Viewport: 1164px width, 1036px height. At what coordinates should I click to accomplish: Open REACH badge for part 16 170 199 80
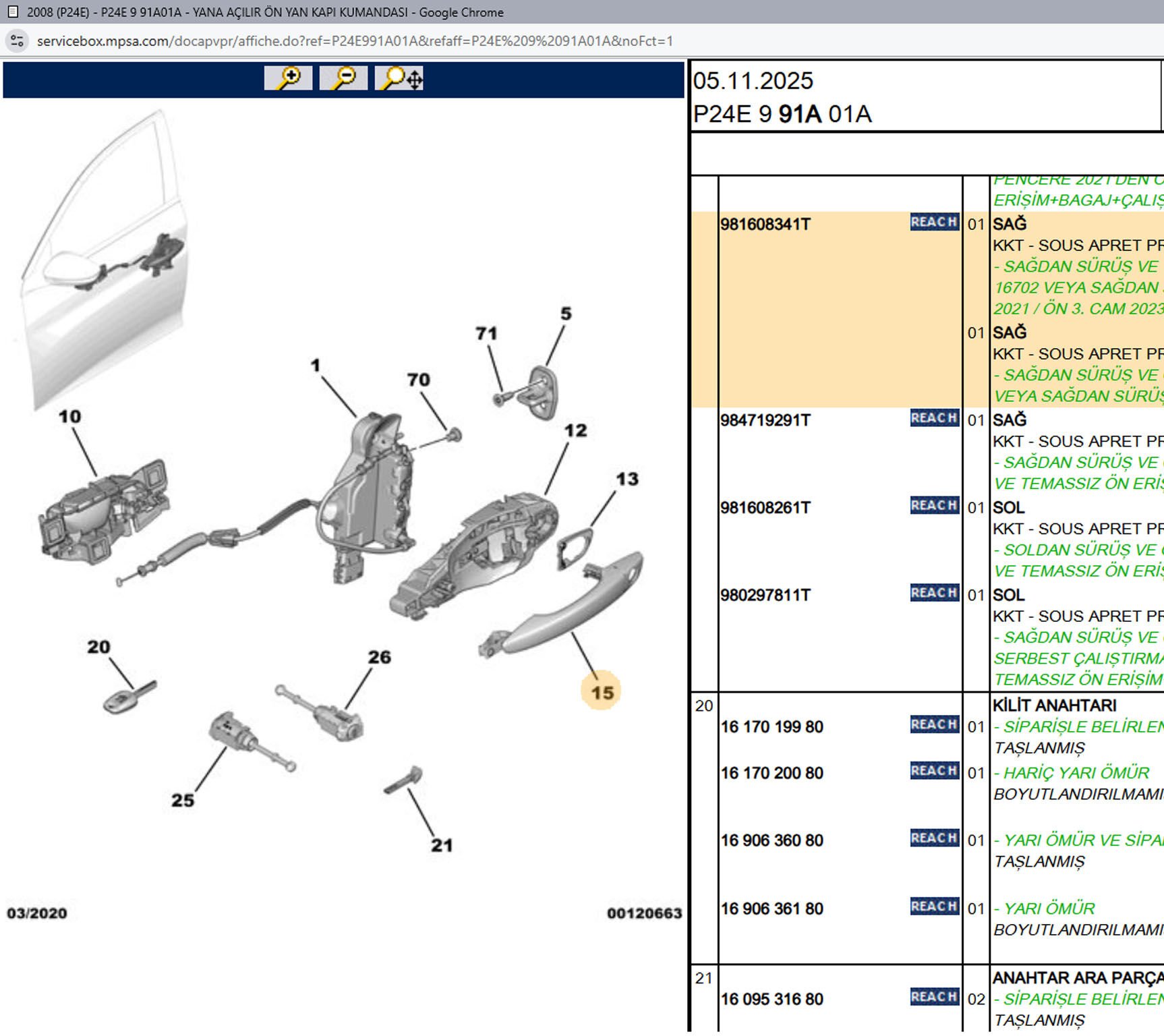click(x=934, y=725)
